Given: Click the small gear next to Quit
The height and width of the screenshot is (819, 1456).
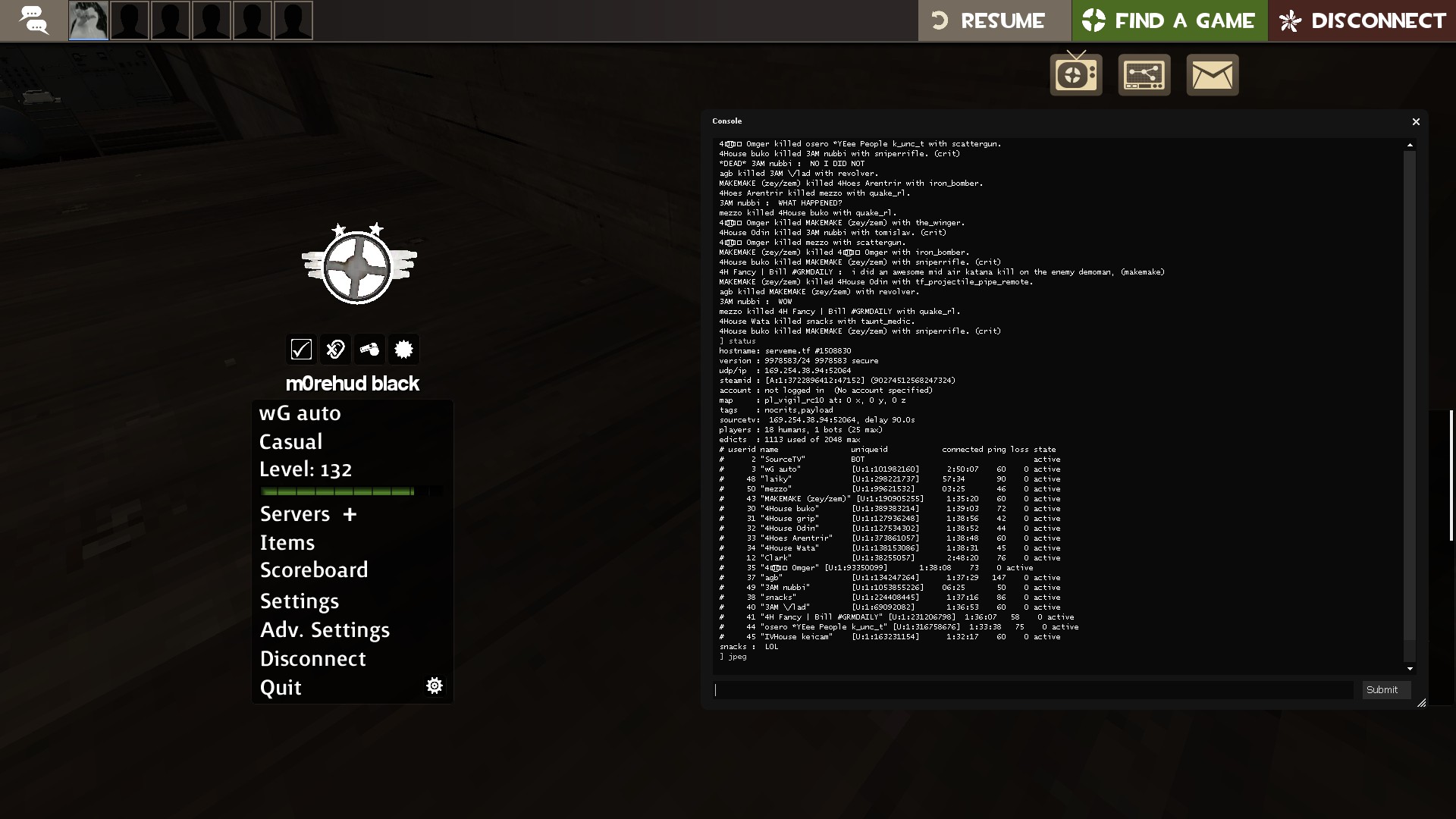Looking at the screenshot, I should [x=435, y=686].
